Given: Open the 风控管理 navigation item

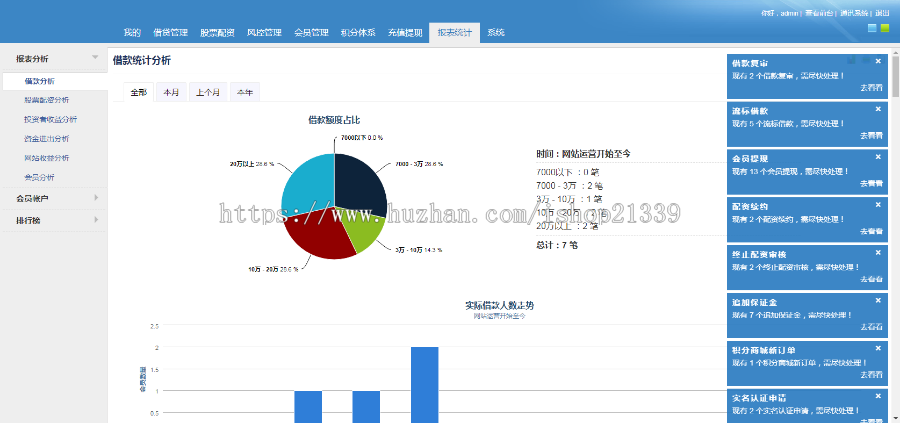Looking at the screenshot, I should coord(264,33).
